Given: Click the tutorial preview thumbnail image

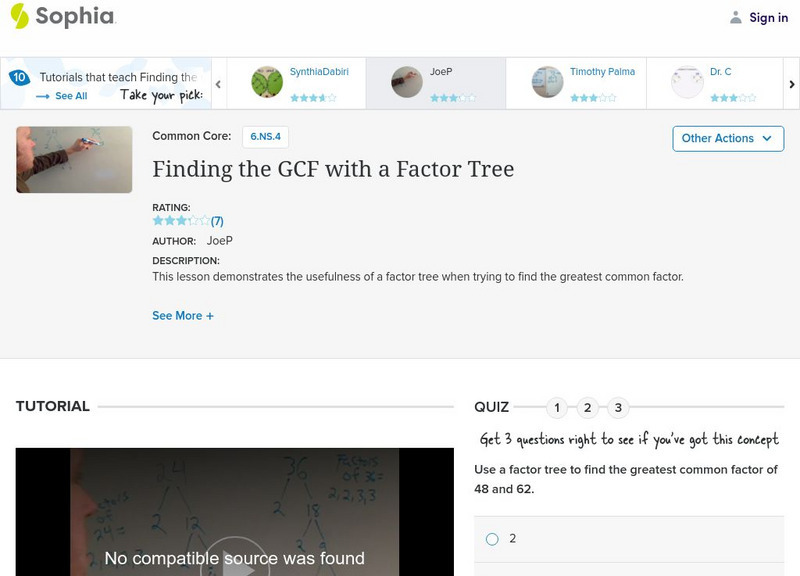Looking at the screenshot, I should (75, 160).
